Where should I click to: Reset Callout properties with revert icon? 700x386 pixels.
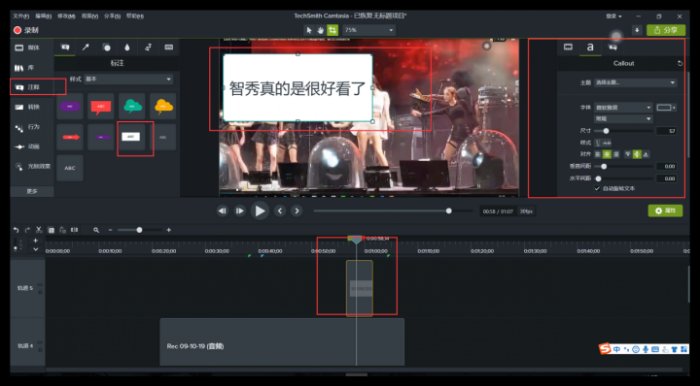coord(679,63)
